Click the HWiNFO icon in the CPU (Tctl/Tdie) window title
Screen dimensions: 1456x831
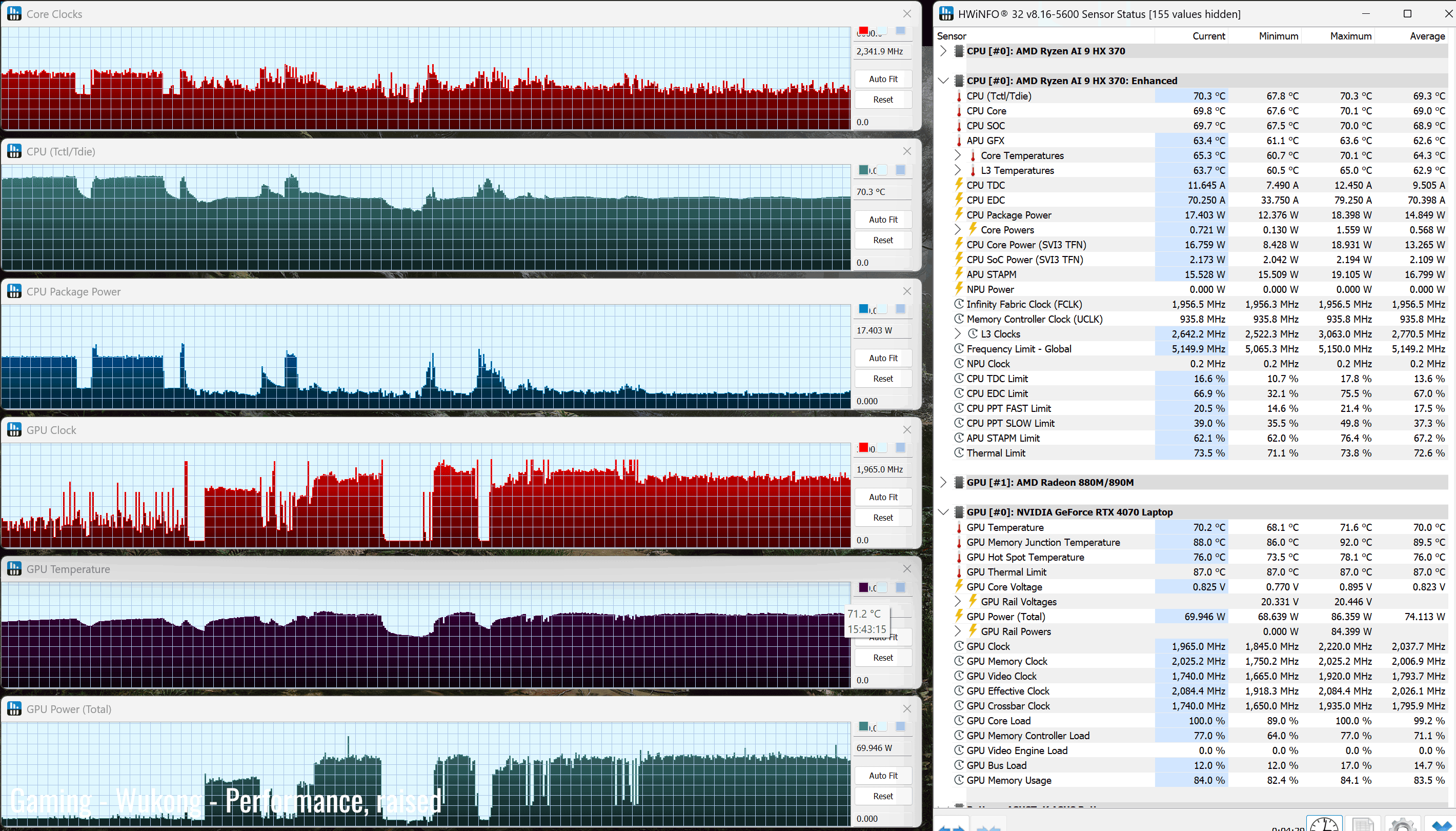(x=14, y=151)
